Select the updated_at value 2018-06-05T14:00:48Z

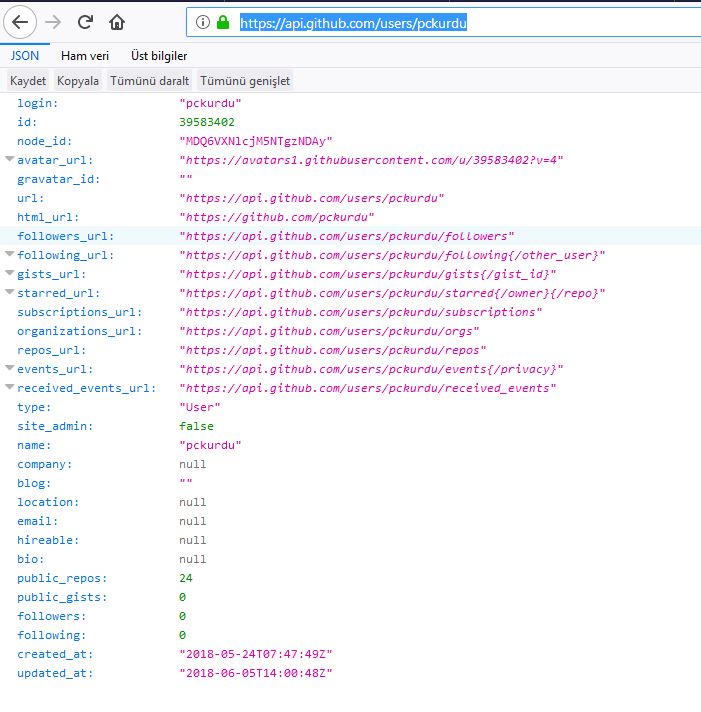pyautogui.click(x=256, y=674)
